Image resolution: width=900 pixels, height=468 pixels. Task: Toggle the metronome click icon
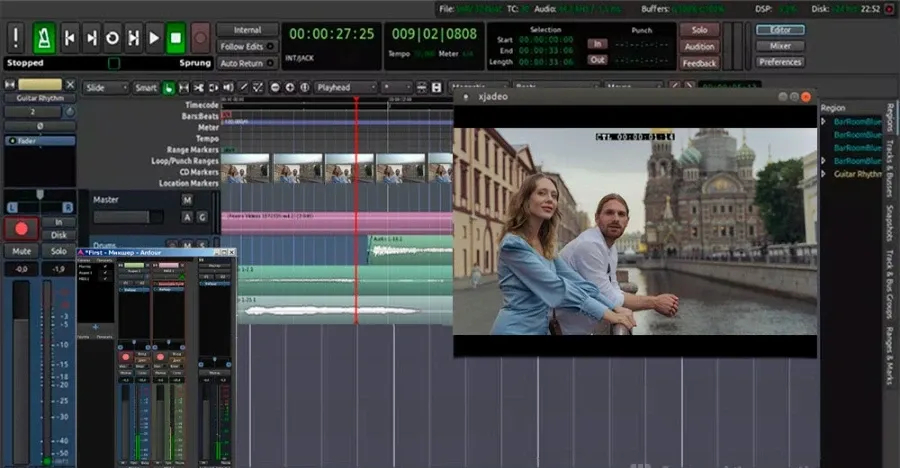[44, 38]
